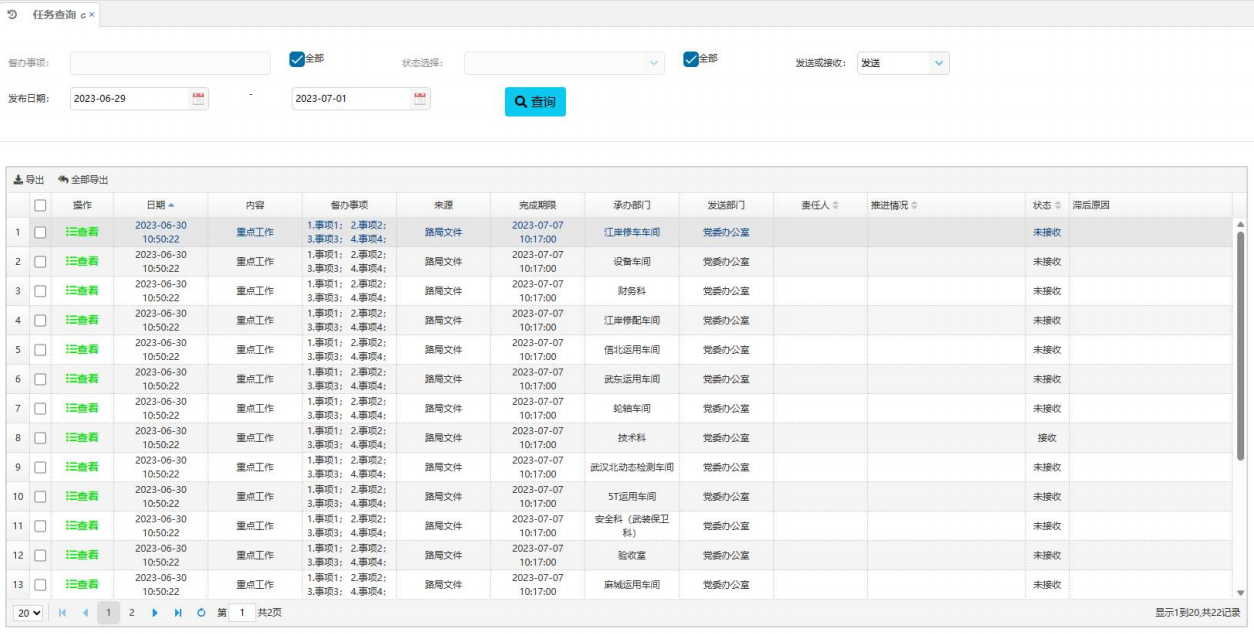Screen dimensions: 1254x634
Task: Tick the select-all checkbox in table header
Action: pyautogui.click(x=41, y=205)
